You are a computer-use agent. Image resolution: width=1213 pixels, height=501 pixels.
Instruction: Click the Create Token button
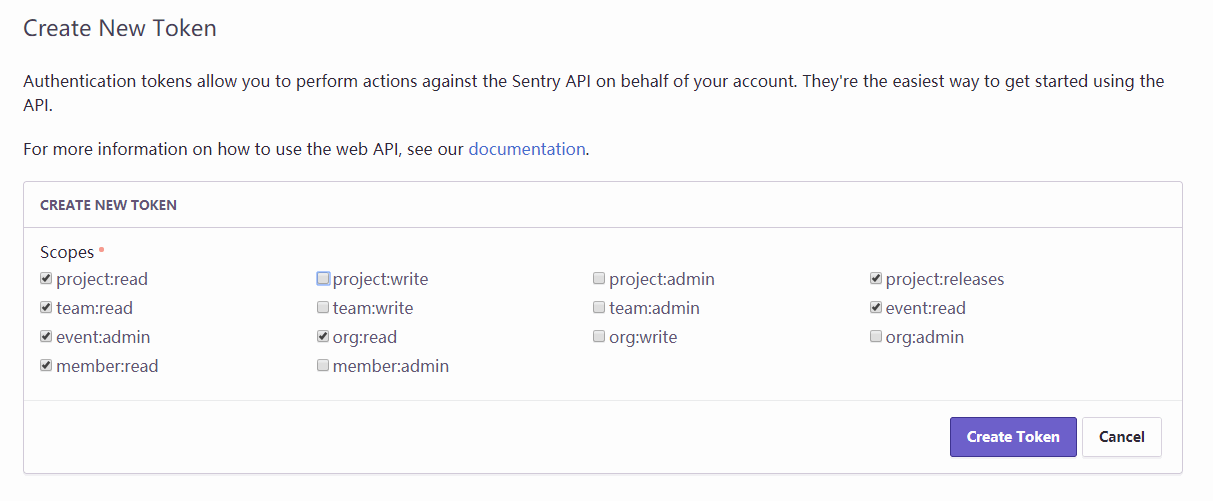(x=1012, y=437)
